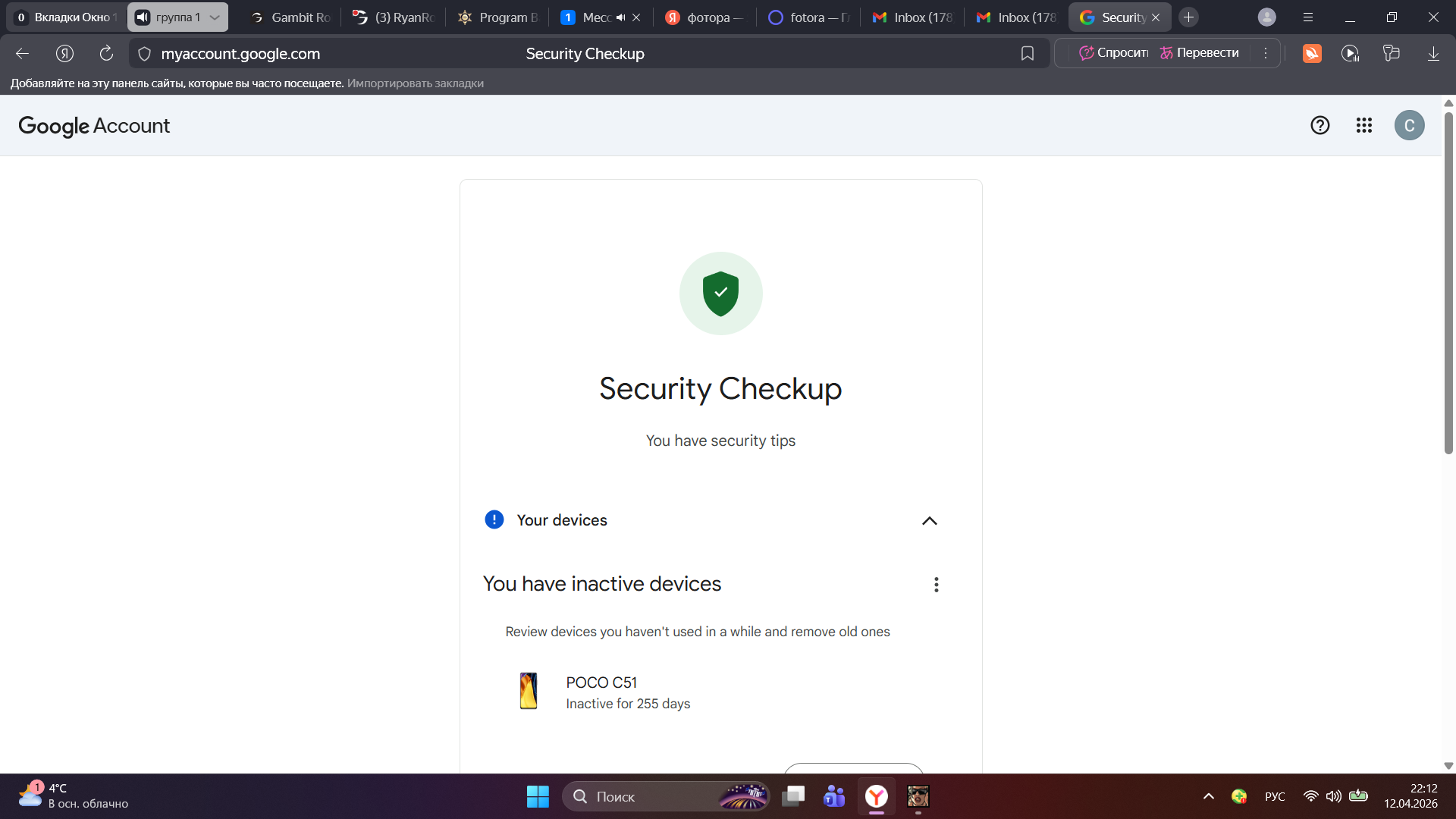Viewport: 1456px width, 819px height.
Task: Click Импортировать закладки link
Action: point(415,83)
